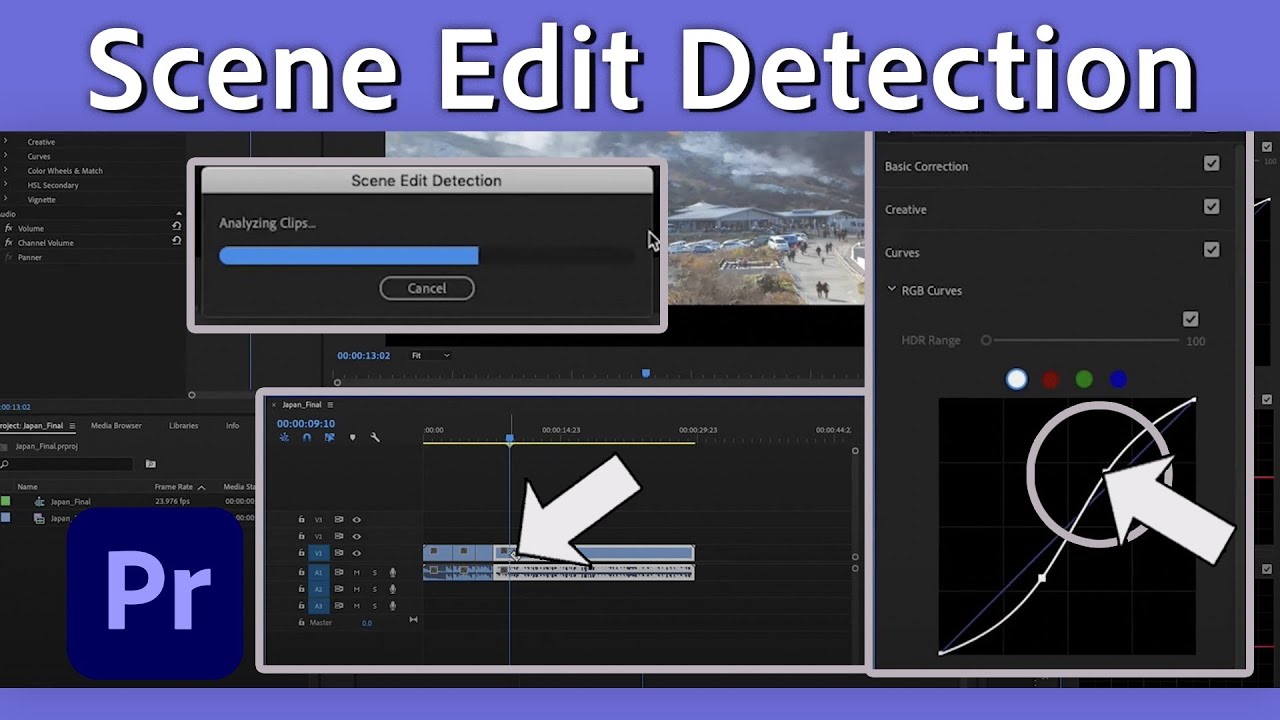Screen dimensions: 1280x720
Task: Select the red curve channel
Action: [1050, 379]
